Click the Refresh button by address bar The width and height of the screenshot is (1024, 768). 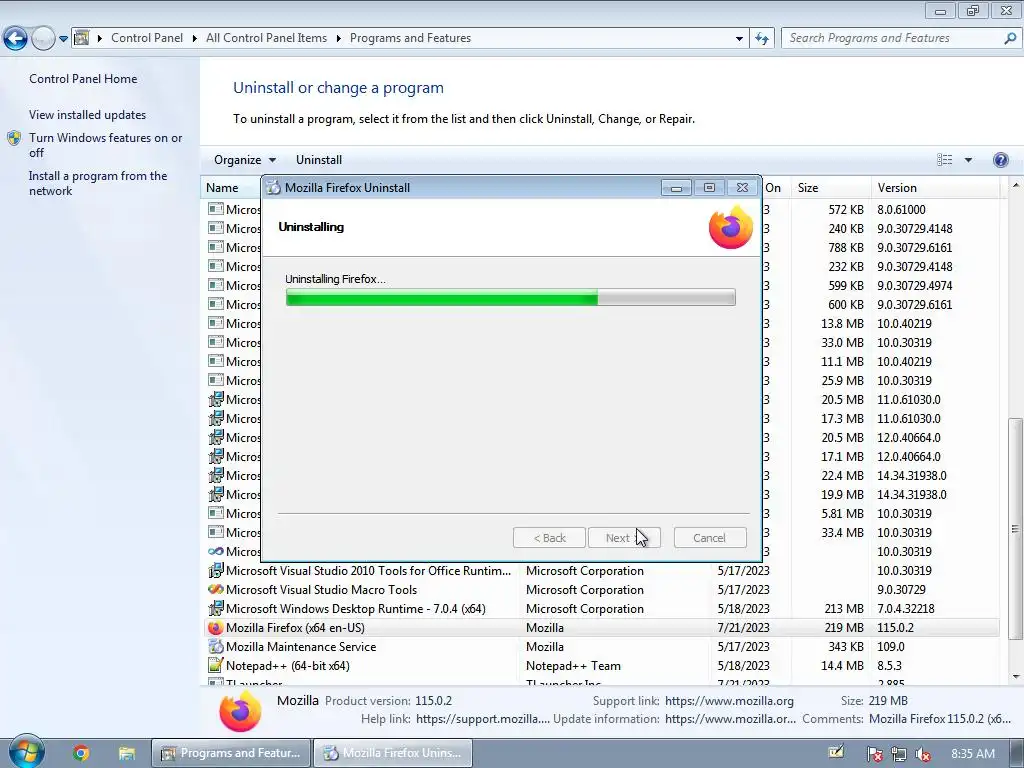click(x=761, y=39)
